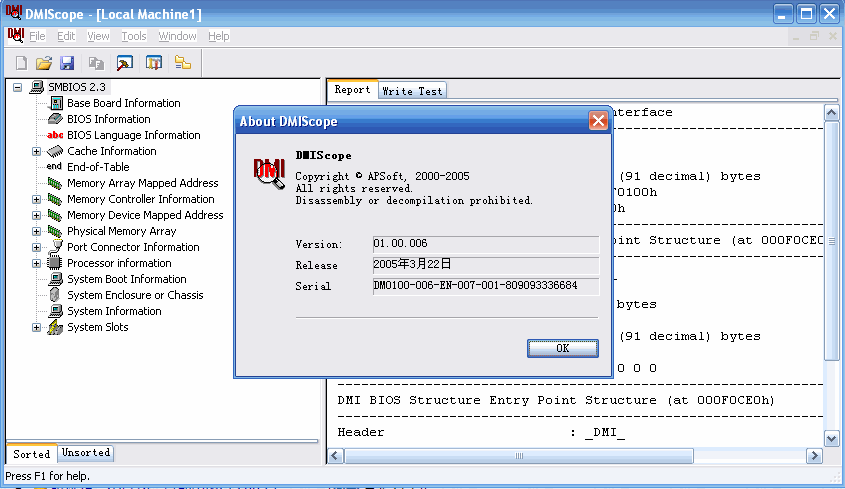This screenshot has width=845, height=489.
Task: Expand the Cache Information node
Action: point(36,151)
